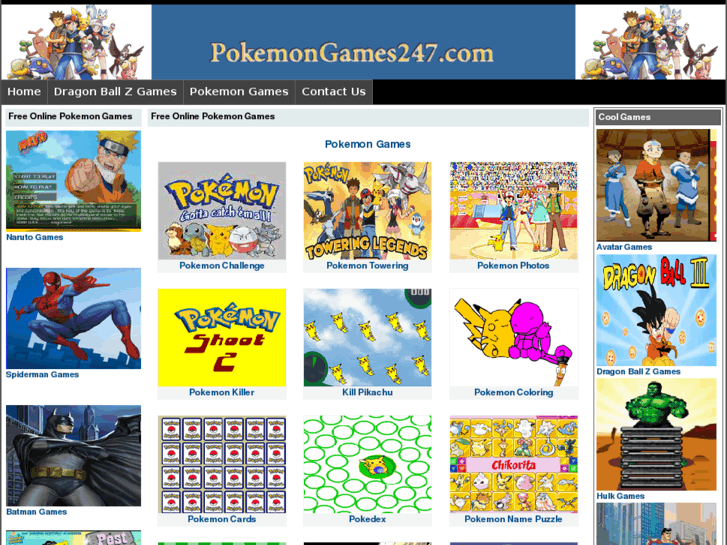Open the Spiderman Games link
The width and height of the screenshot is (727, 545).
tap(42, 374)
